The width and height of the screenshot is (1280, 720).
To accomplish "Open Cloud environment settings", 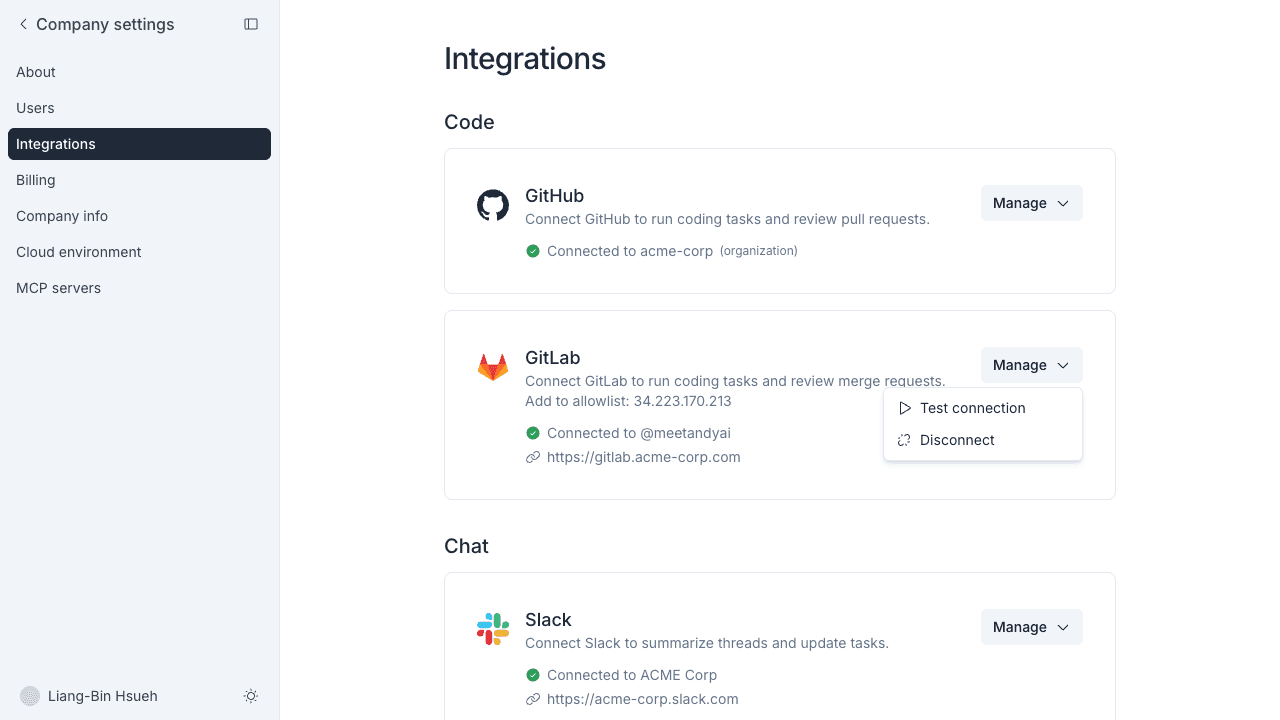I will pos(139,252).
